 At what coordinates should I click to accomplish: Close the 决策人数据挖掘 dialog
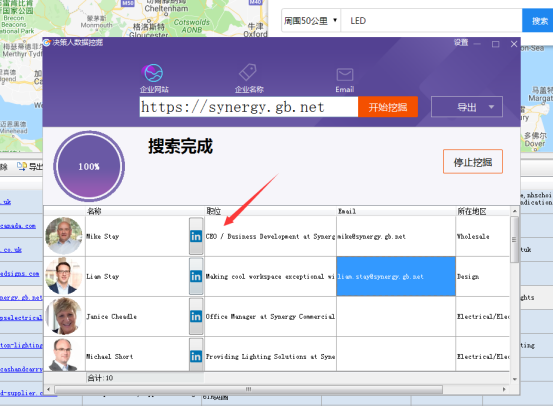pyautogui.click(x=514, y=44)
